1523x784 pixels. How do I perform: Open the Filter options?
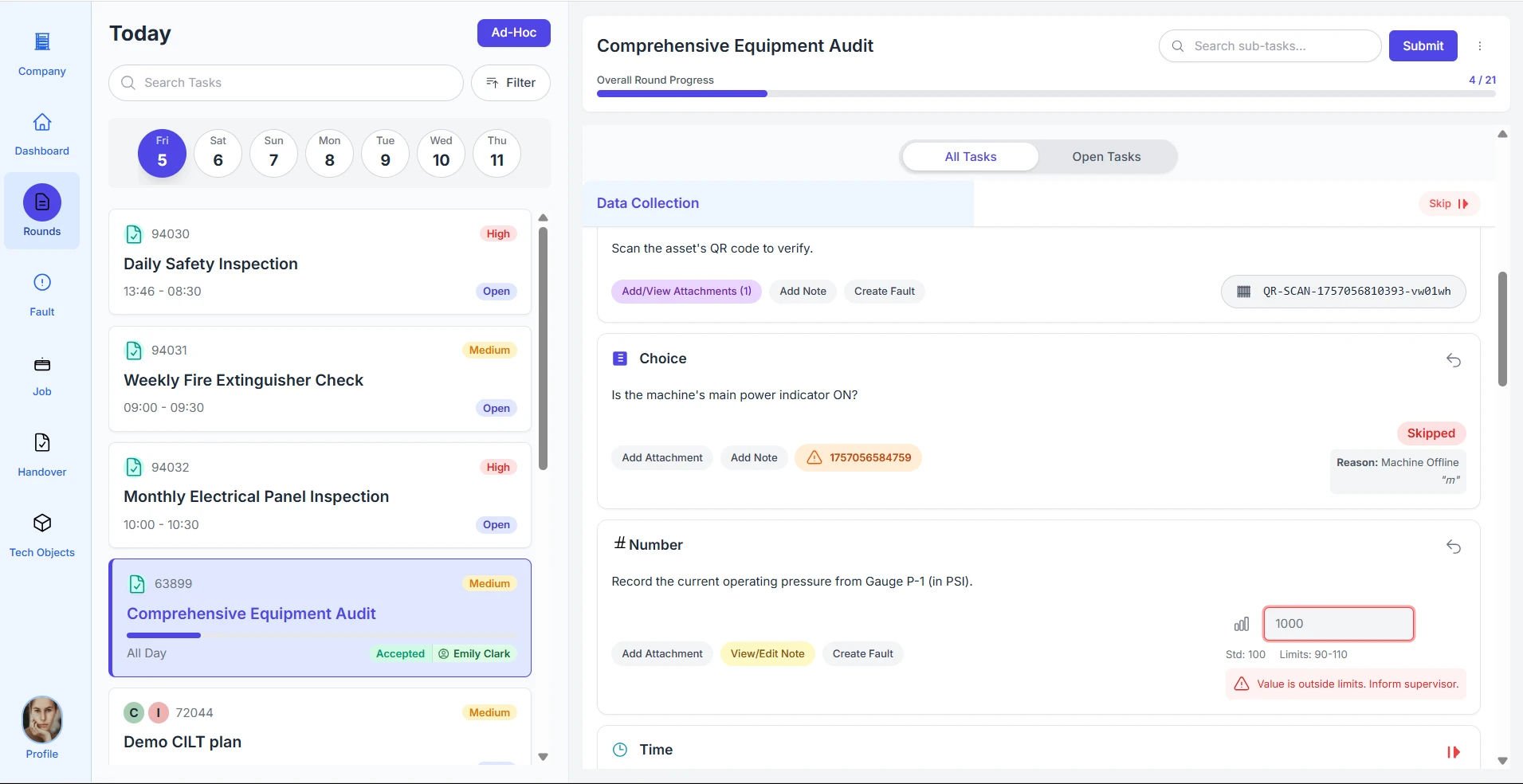pyautogui.click(x=510, y=83)
